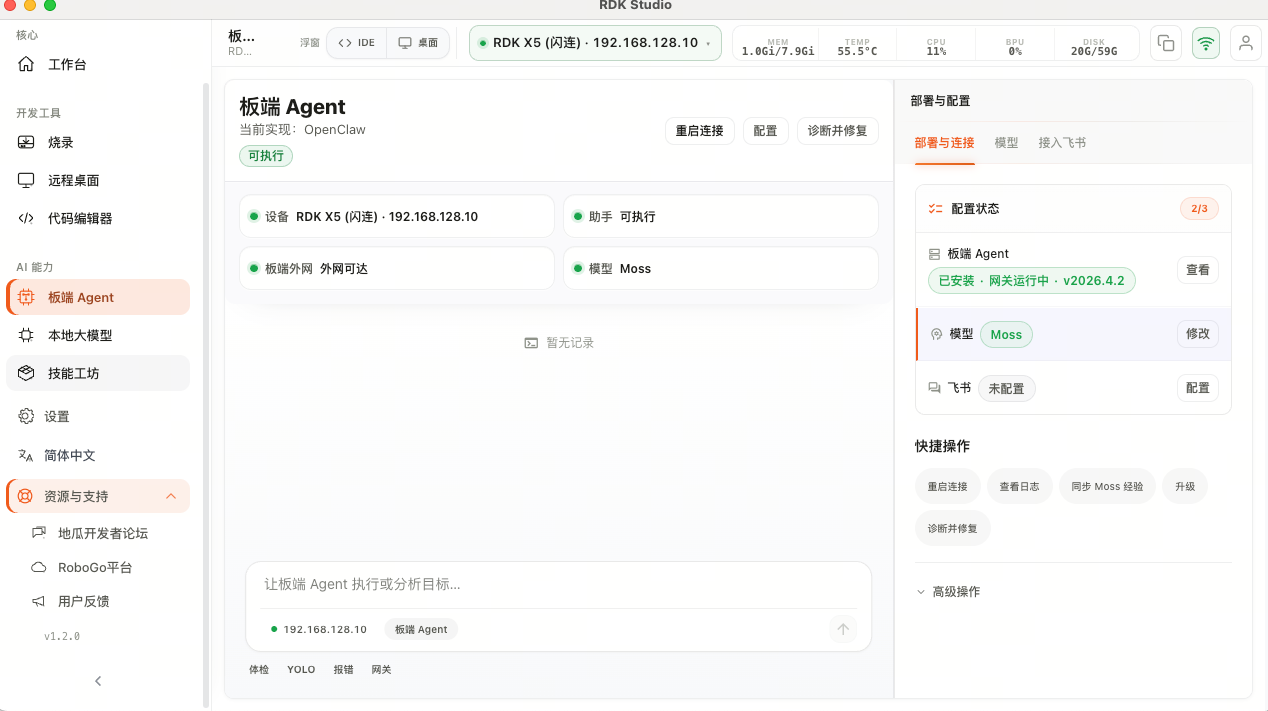Click 修改 for the model row
The width and height of the screenshot is (1268, 711).
(x=1197, y=334)
